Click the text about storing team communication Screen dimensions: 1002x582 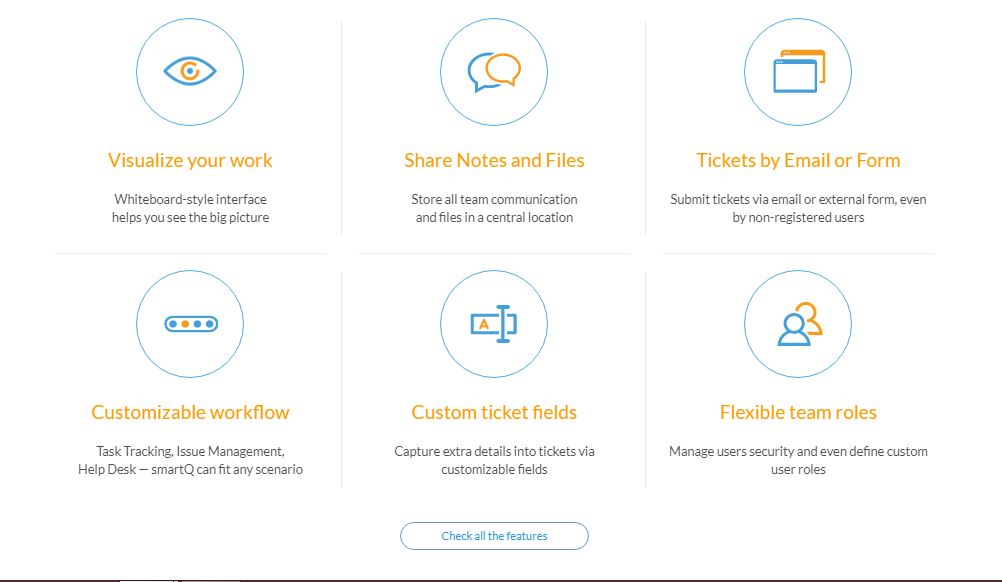point(494,208)
